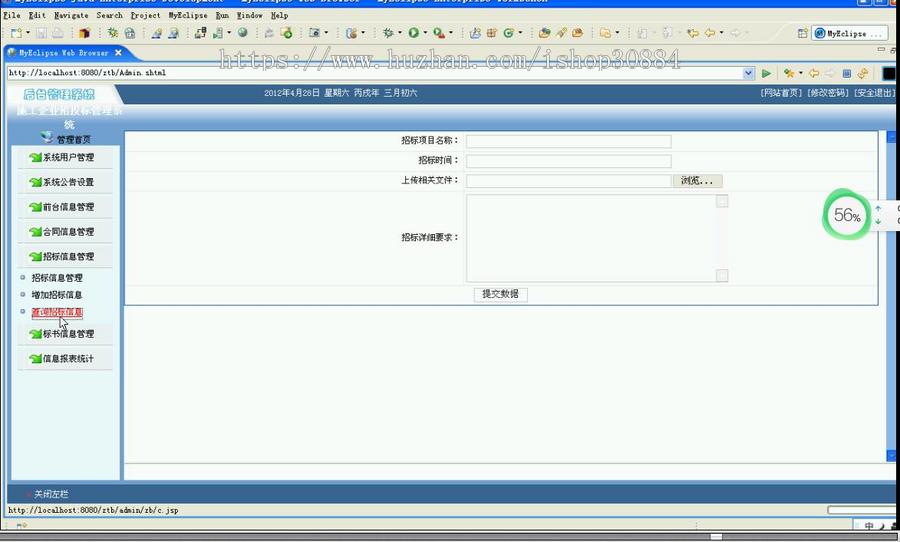
Task: Click the Debug bug toolbar icon
Action: click(387, 33)
